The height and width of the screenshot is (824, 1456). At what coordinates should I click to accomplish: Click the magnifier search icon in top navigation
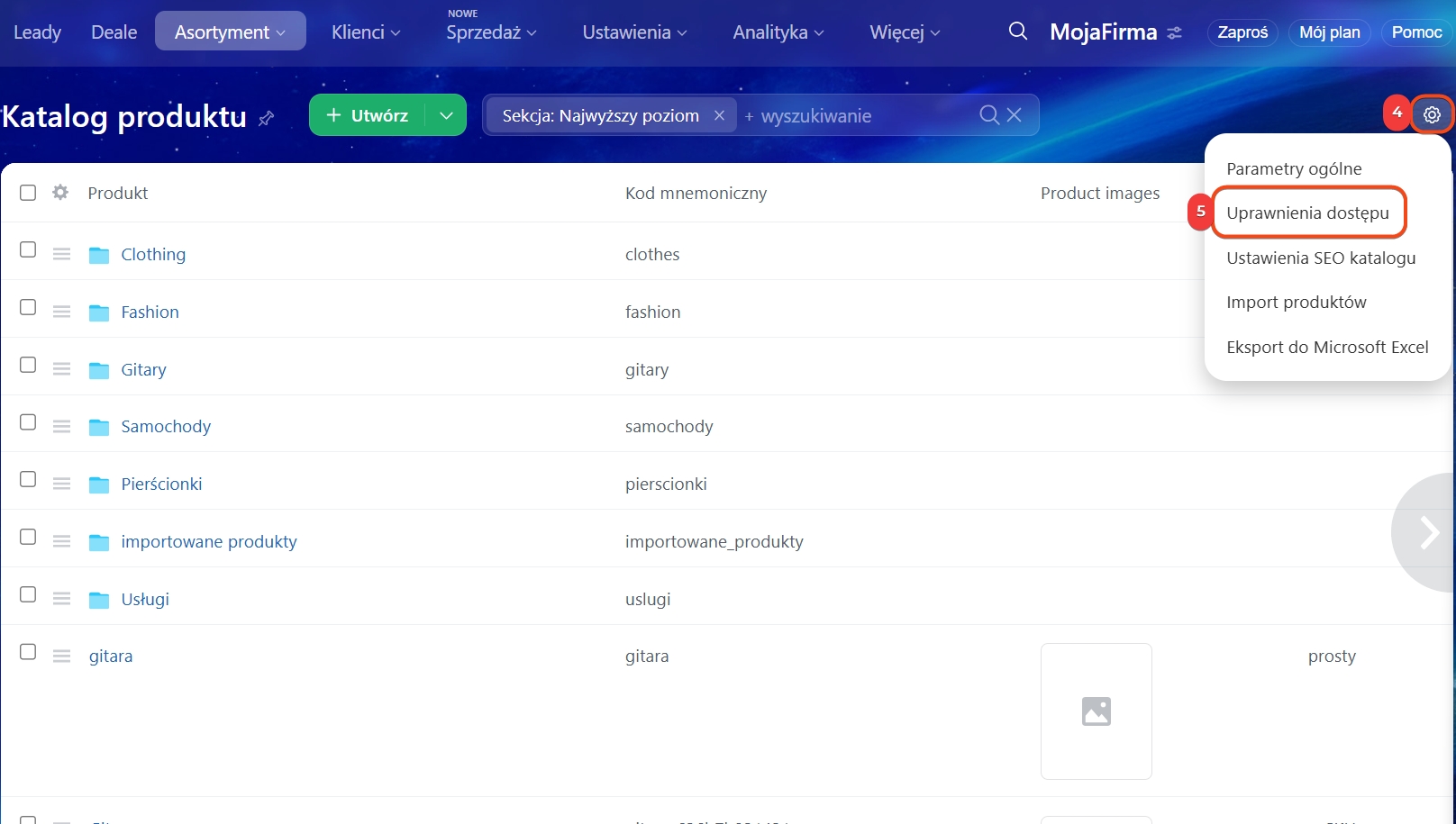click(1017, 32)
